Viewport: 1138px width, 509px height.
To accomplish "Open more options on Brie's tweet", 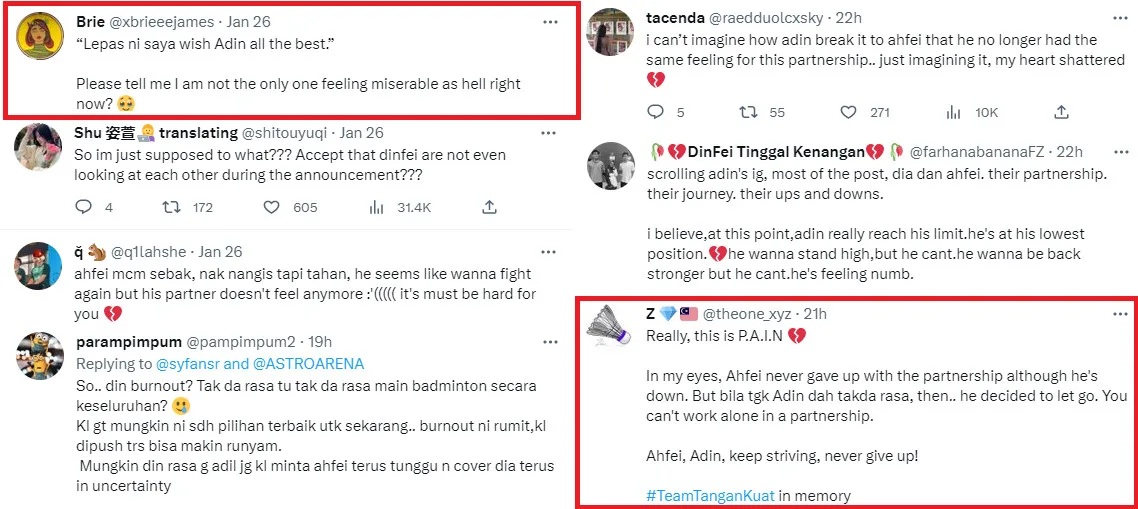I will pyautogui.click(x=550, y=22).
